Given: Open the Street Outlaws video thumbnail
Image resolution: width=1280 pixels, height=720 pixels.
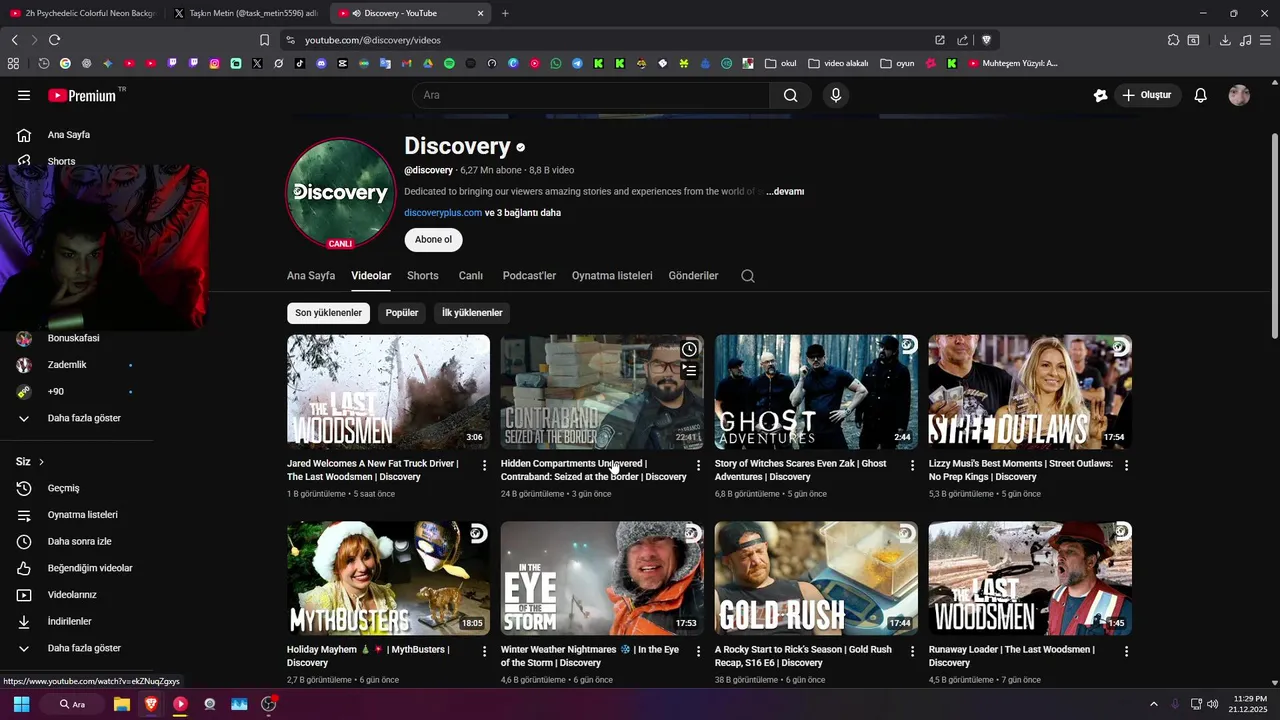Looking at the screenshot, I should coord(1030,392).
